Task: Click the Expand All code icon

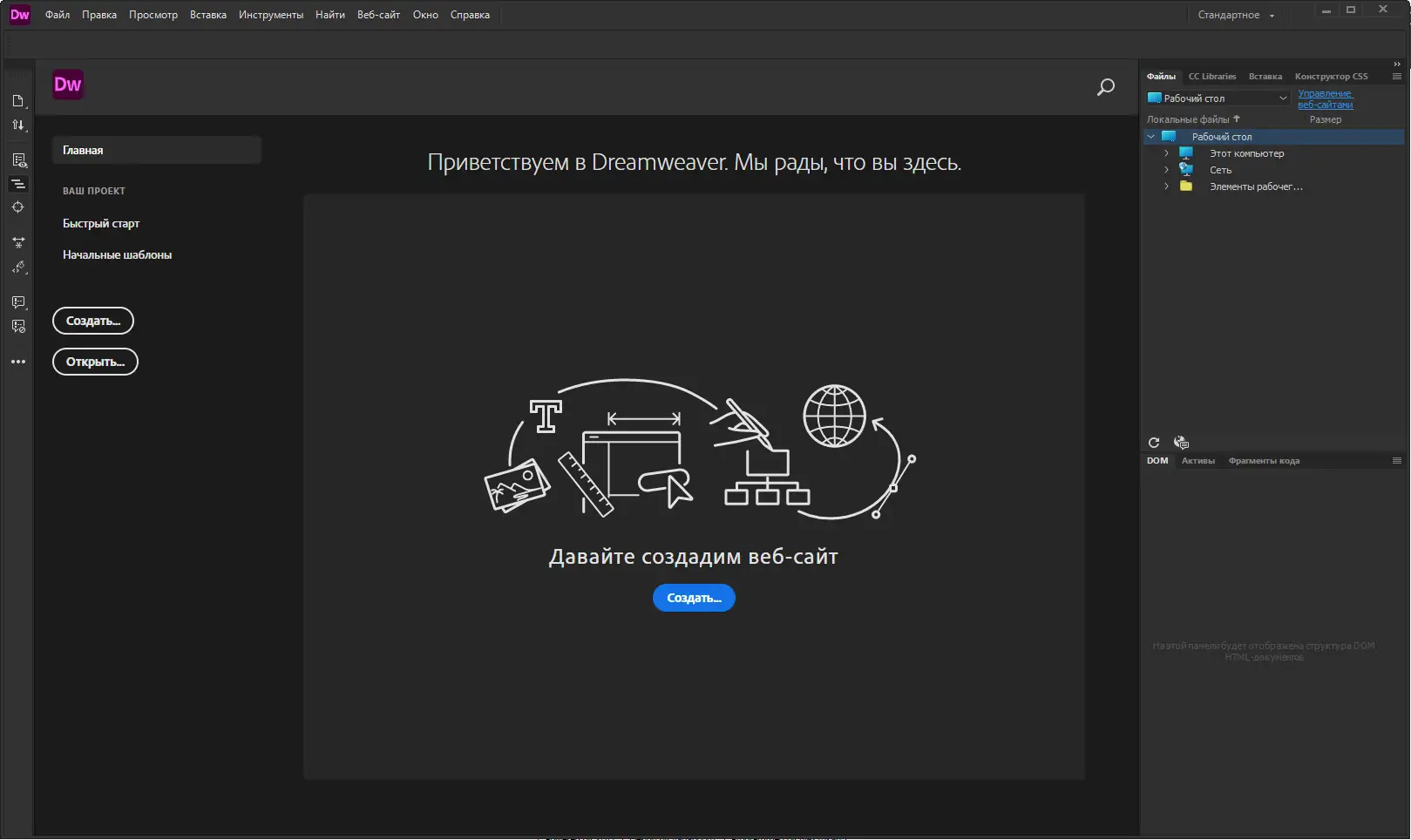Action: pos(17,243)
